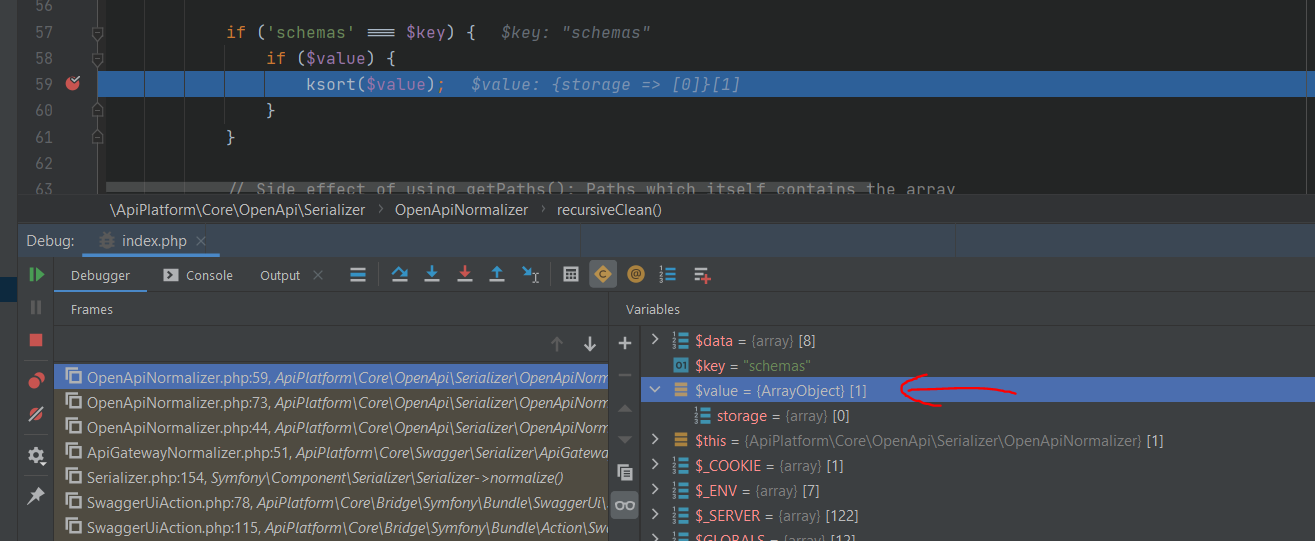
Task: Click the Step Out up arrow
Action: click(497, 275)
